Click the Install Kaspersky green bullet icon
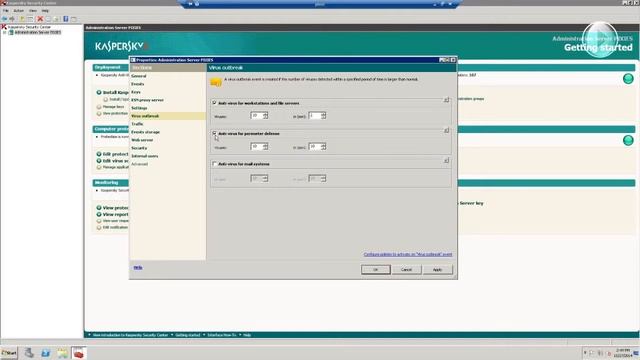The width and height of the screenshot is (640, 360). [x=99, y=92]
